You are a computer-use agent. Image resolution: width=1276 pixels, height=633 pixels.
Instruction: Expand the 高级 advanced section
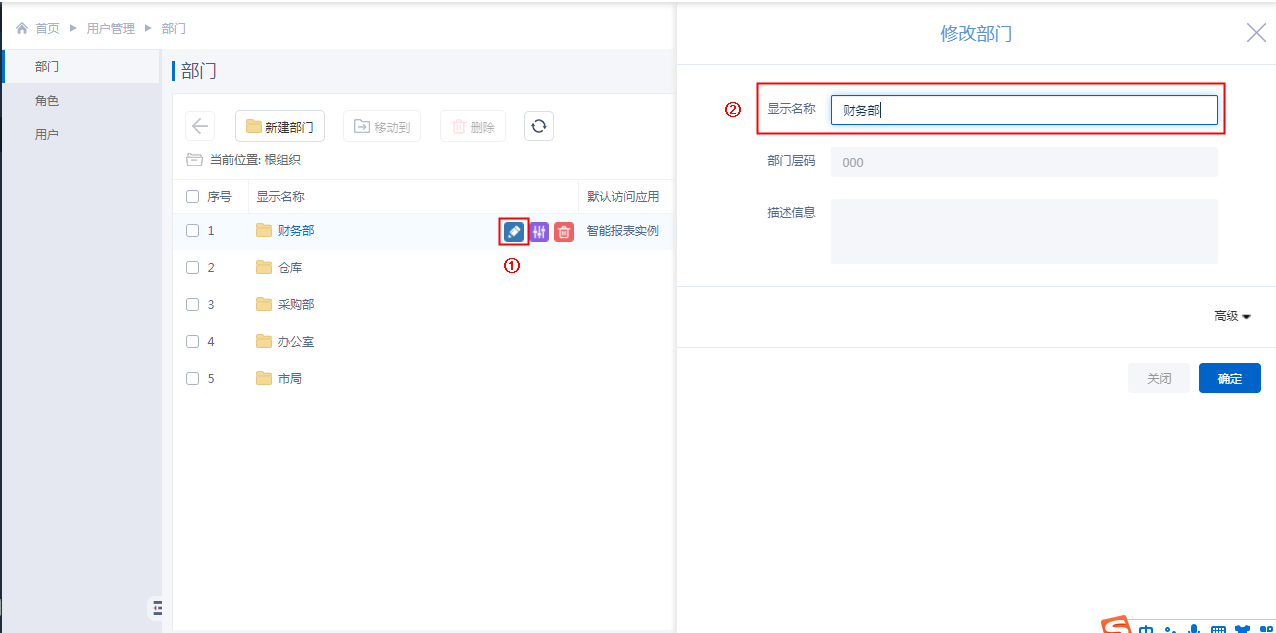pos(1232,316)
